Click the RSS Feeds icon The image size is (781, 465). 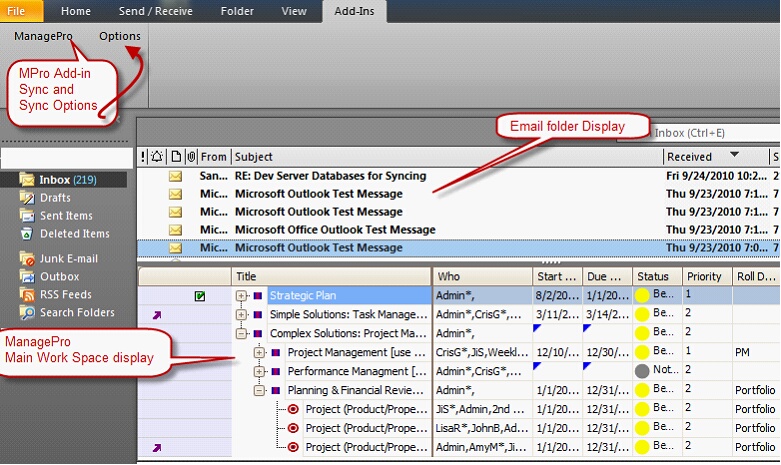(x=27, y=294)
